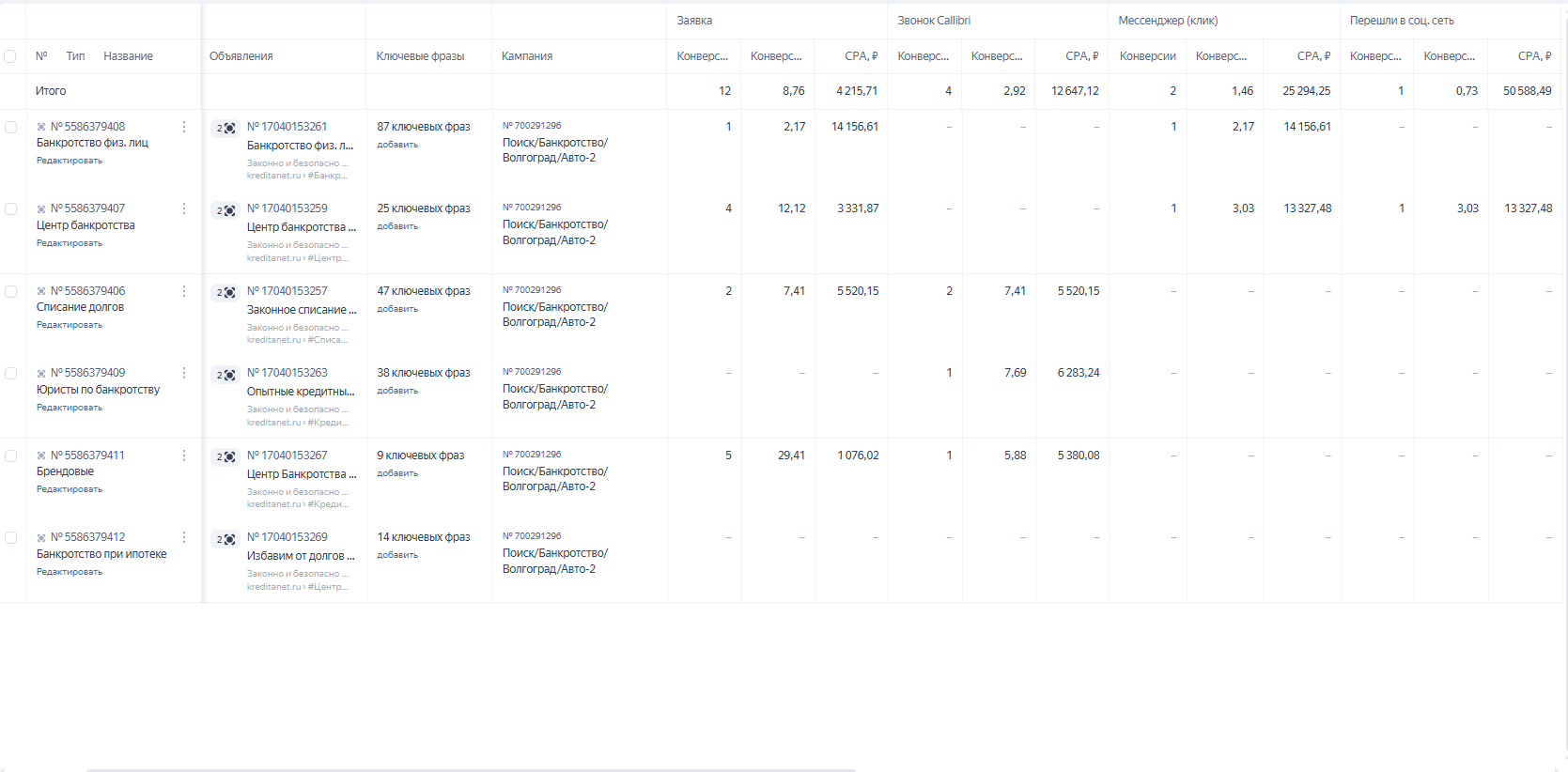1568x772 pixels.
Task: Click type icon beside group № 5586379411
Action: [x=41, y=455]
